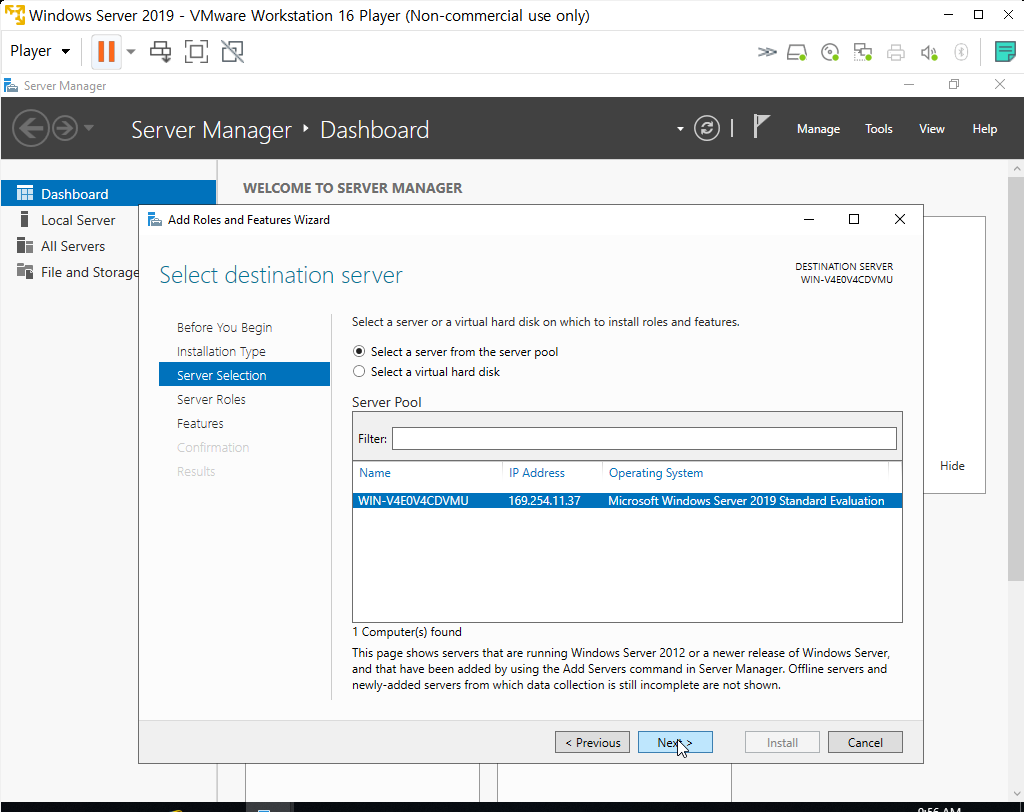Click the Server Manager title bar icon
The image size is (1024, 812).
[x=10, y=86]
